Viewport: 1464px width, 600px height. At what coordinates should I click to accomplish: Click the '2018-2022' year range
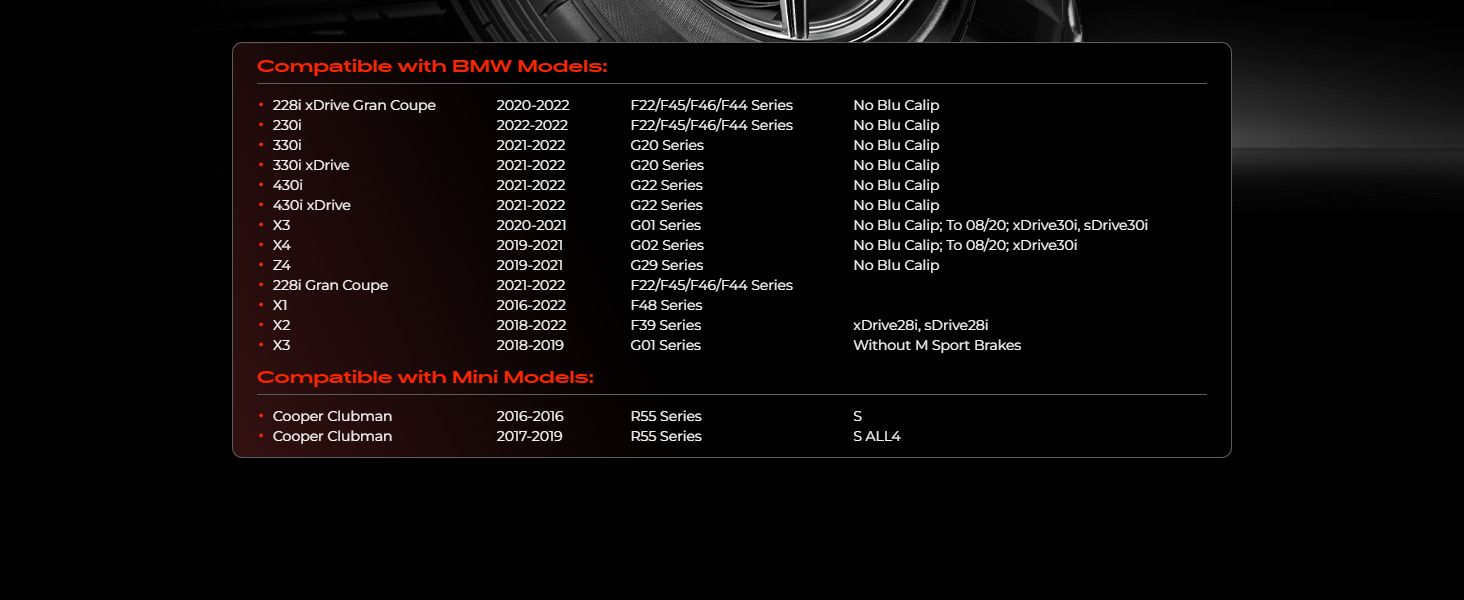tap(531, 325)
